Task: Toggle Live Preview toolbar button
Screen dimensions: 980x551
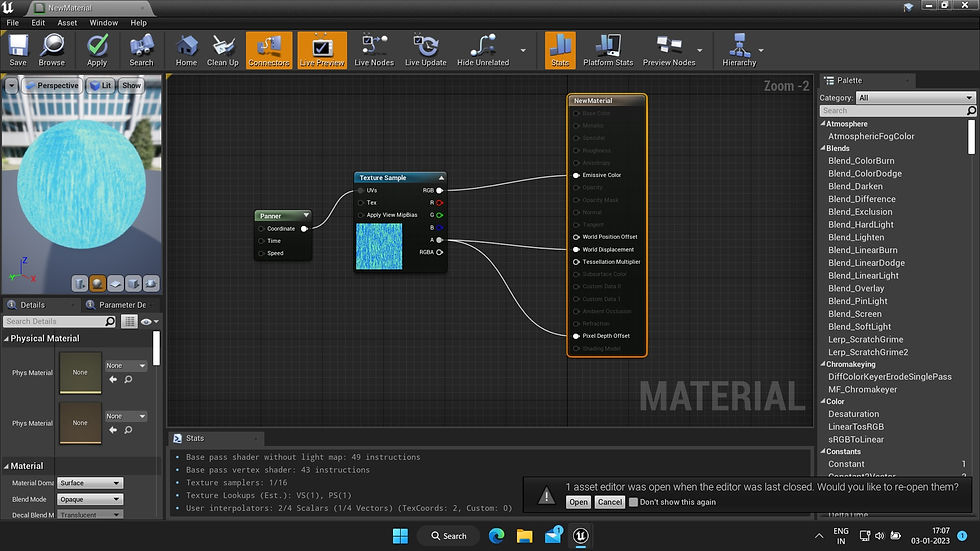Action: point(322,50)
